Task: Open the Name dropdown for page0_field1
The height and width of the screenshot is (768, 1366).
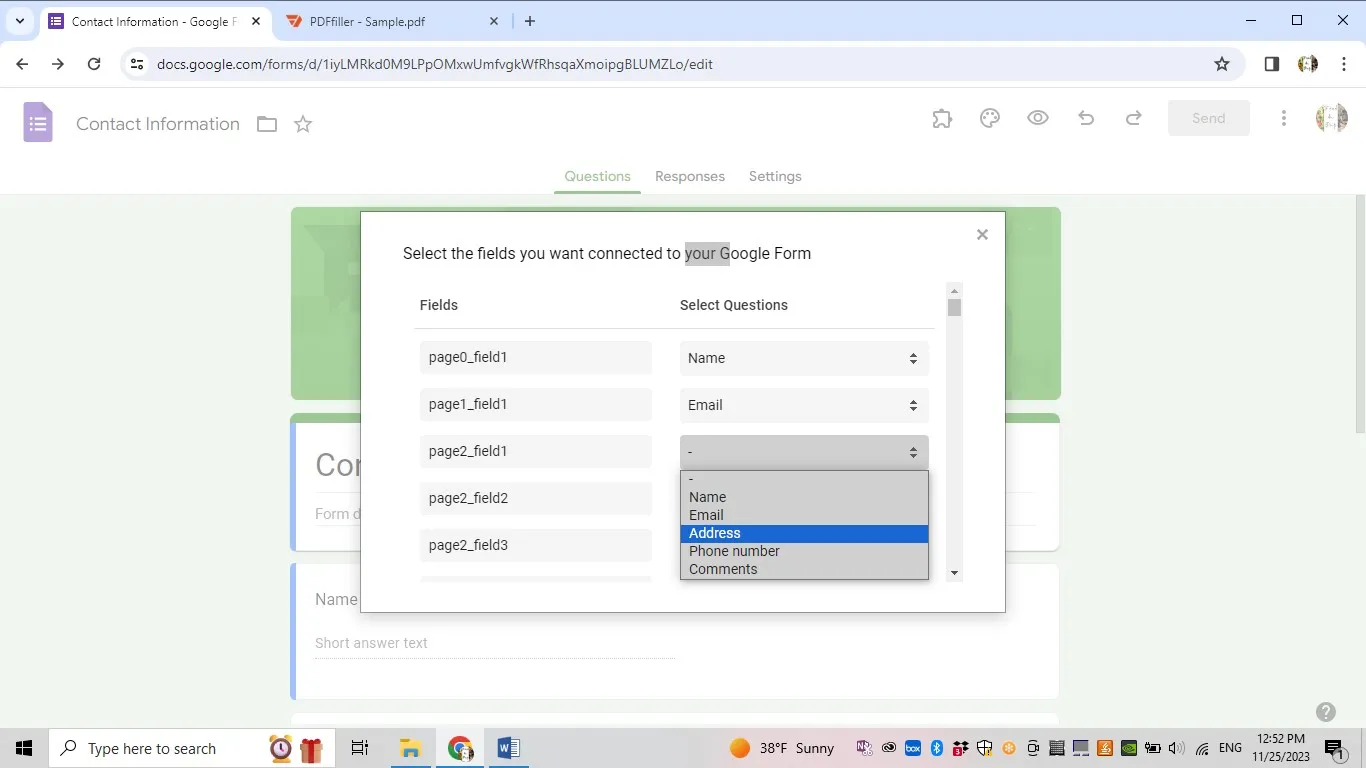Action: pos(803,358)
